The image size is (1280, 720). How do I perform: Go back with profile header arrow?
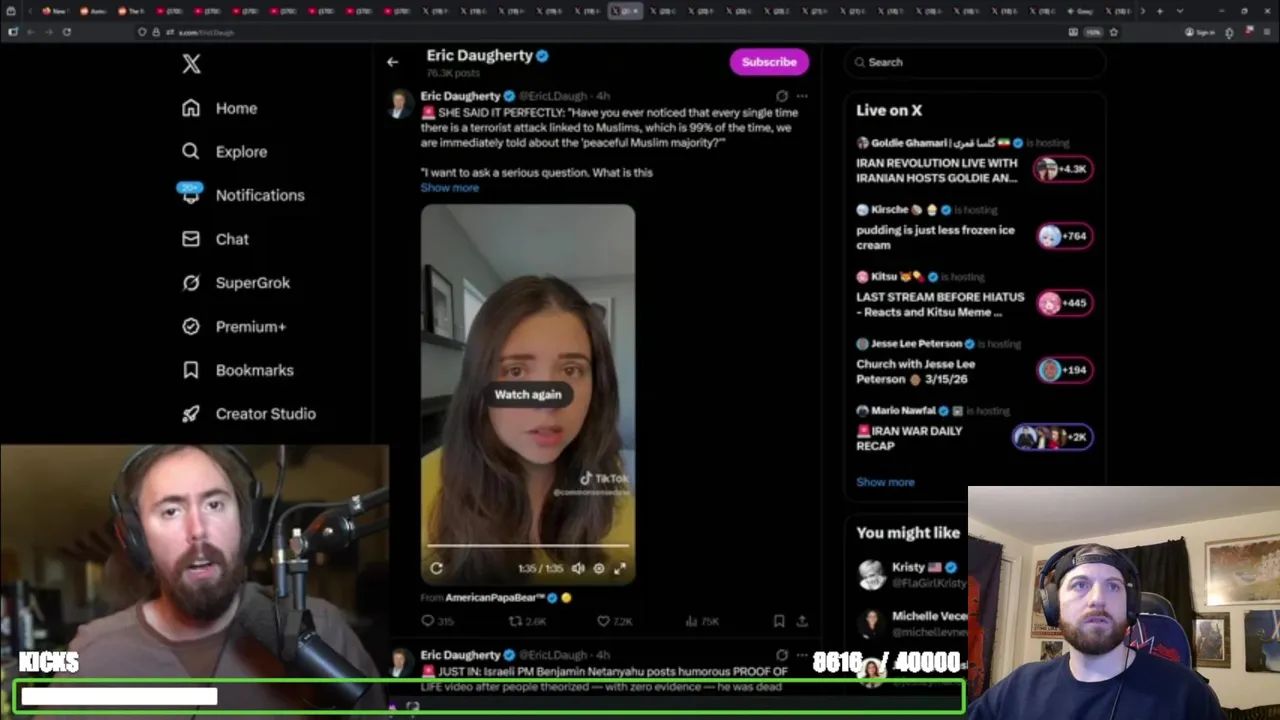(392, 62)
